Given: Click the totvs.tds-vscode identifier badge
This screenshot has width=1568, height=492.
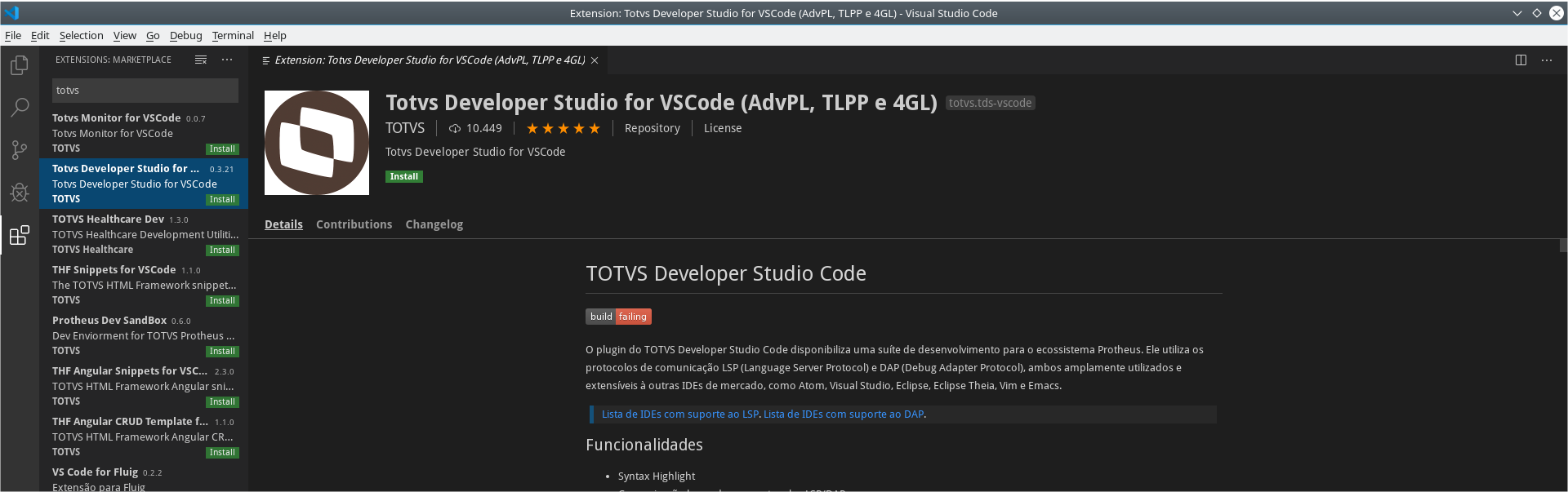Looking at the screenshot, I should point(990,103).
